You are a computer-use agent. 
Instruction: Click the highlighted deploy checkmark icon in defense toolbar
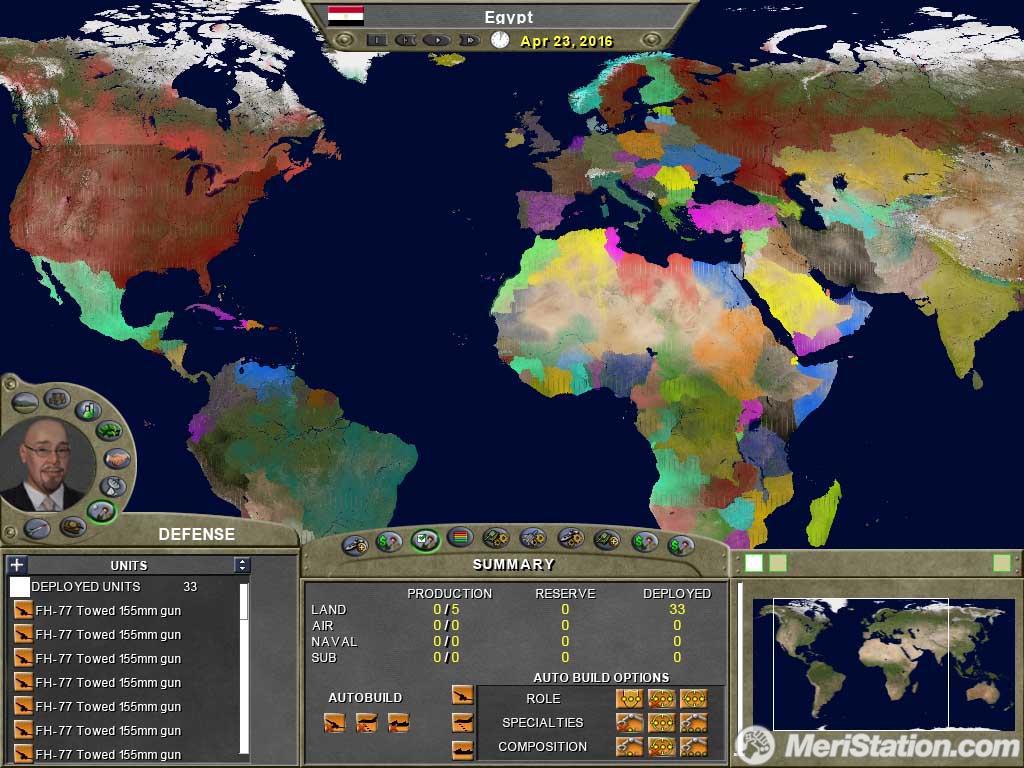click(424, 541)
